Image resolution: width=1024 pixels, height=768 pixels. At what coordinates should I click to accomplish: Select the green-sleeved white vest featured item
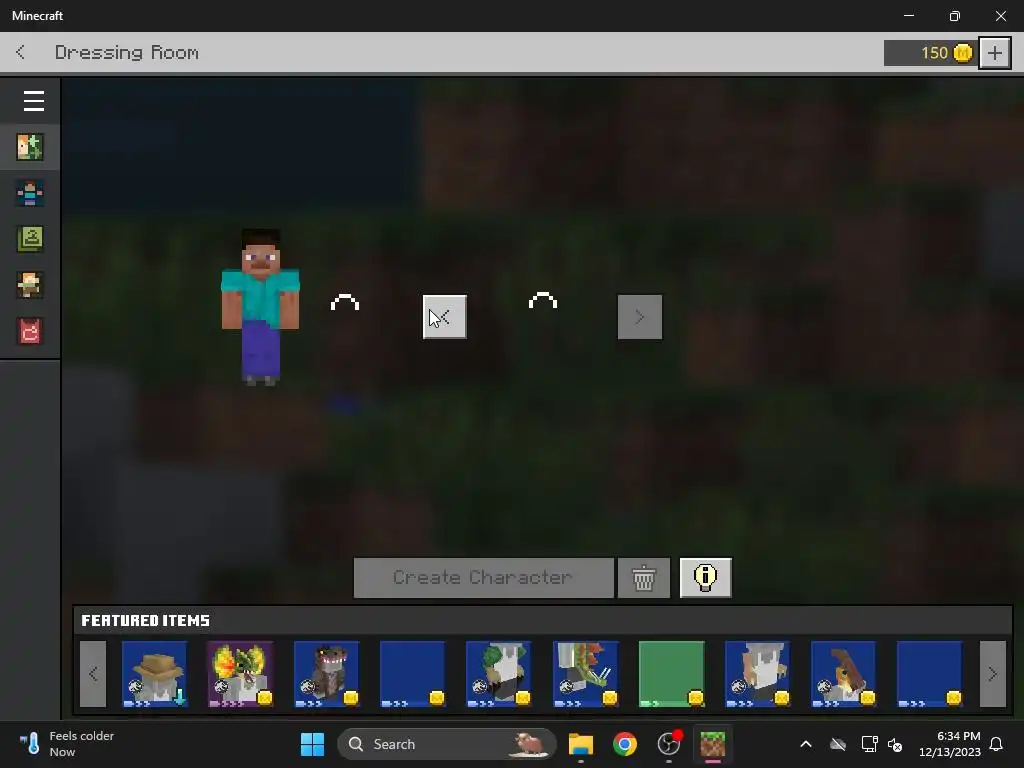499,674
